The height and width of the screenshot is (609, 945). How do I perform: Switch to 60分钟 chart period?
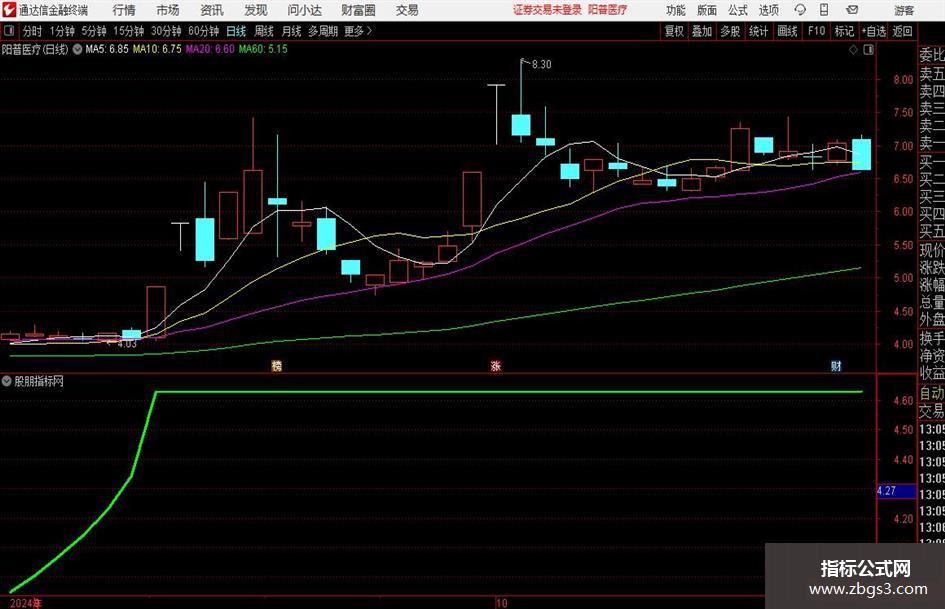tap(204, 31)
